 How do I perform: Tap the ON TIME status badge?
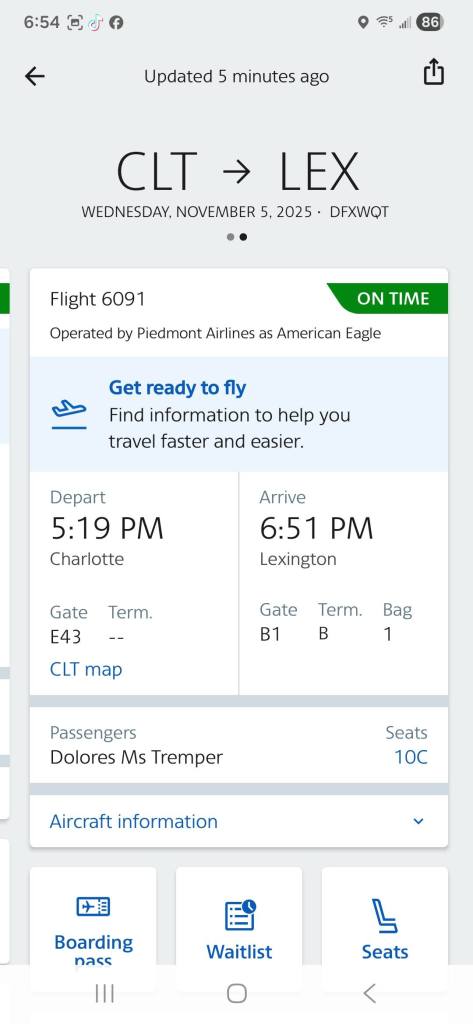click(388, 298)
